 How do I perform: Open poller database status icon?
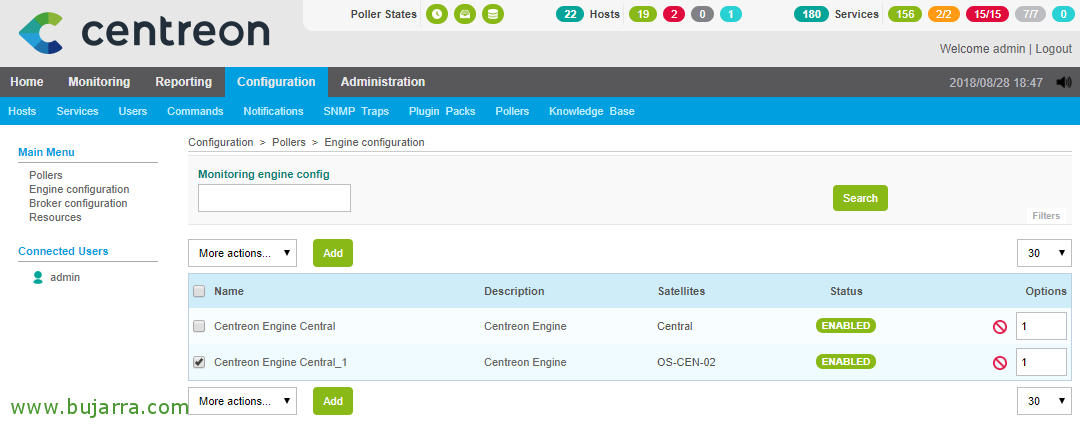[x=492, y=14]
